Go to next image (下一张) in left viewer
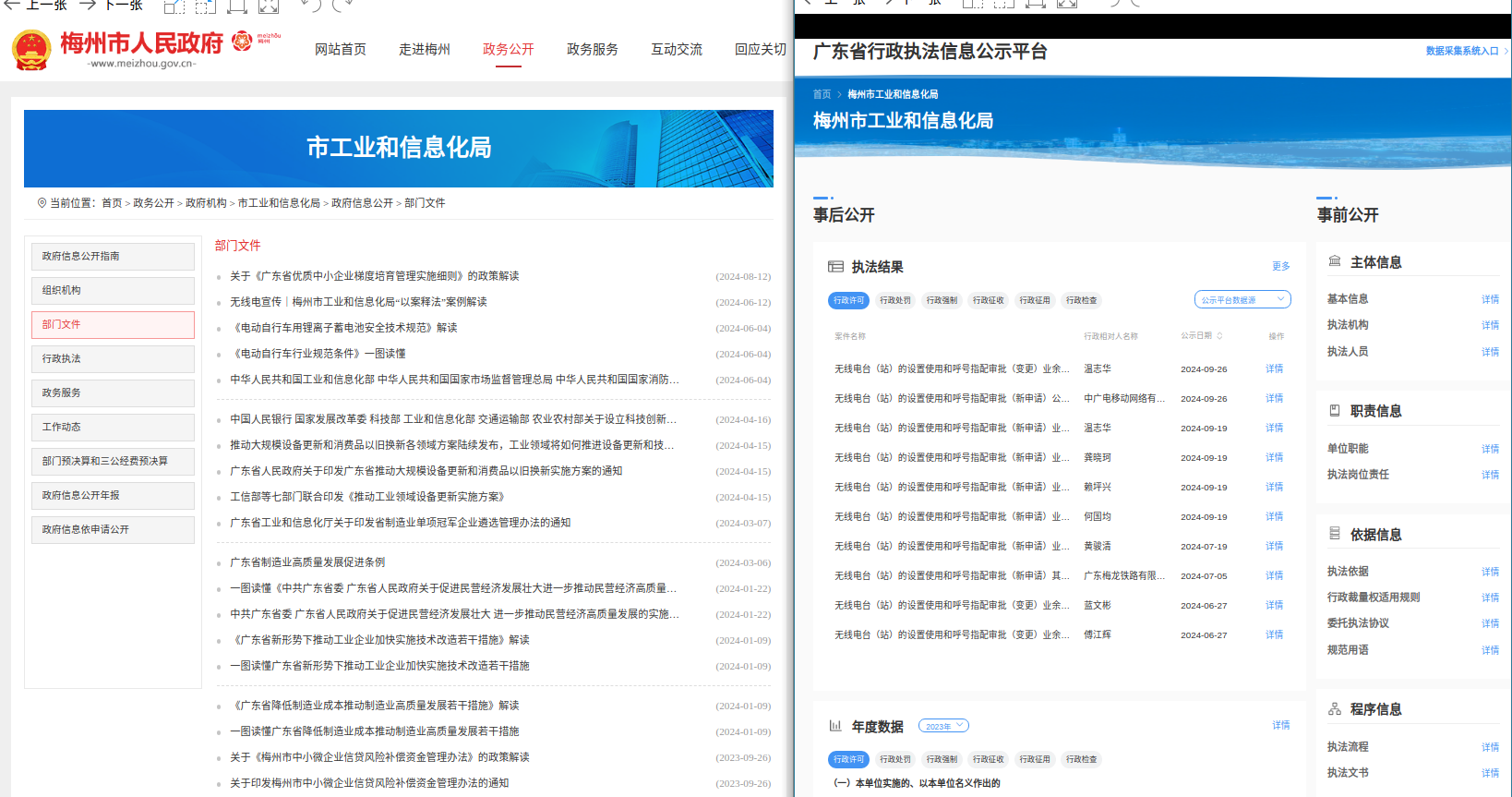 click(x=111, y=6)
